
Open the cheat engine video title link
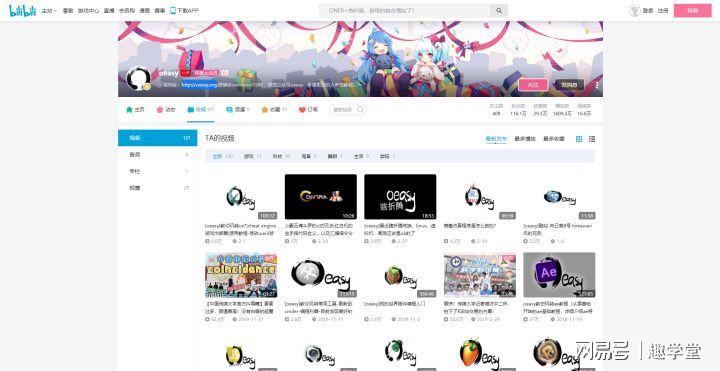tap(241, 229)
